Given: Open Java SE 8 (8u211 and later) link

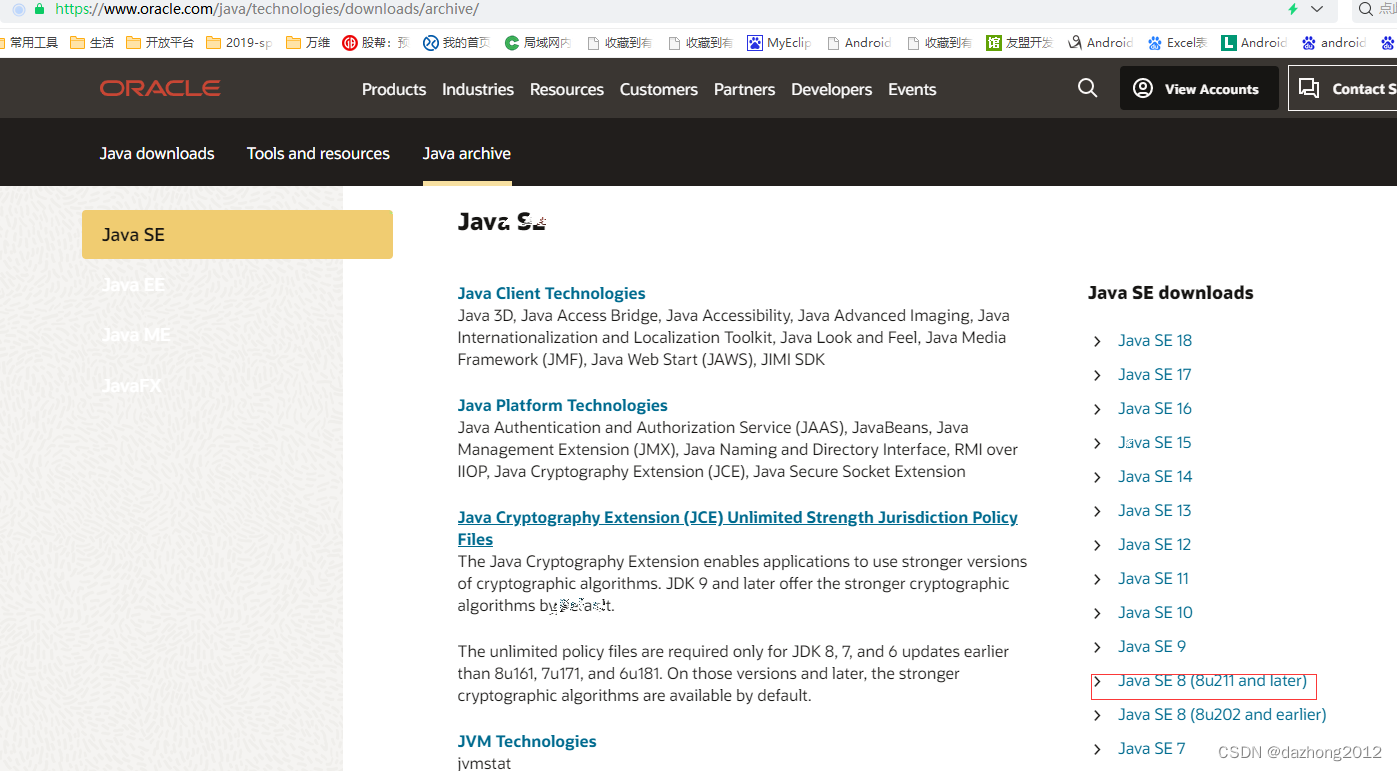Looking at the screenshot, I should click(1212, 680).
